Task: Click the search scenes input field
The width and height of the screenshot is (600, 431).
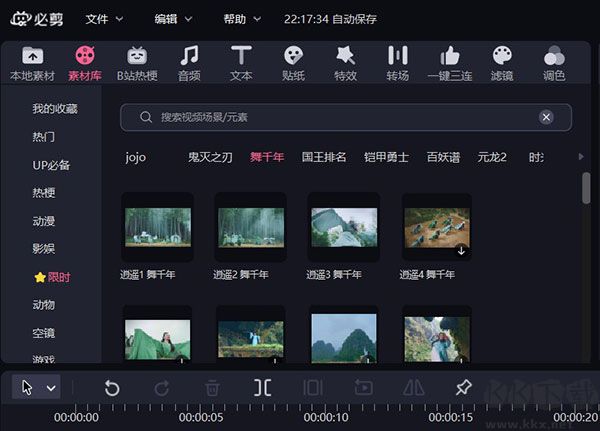Action: [346, 117]
